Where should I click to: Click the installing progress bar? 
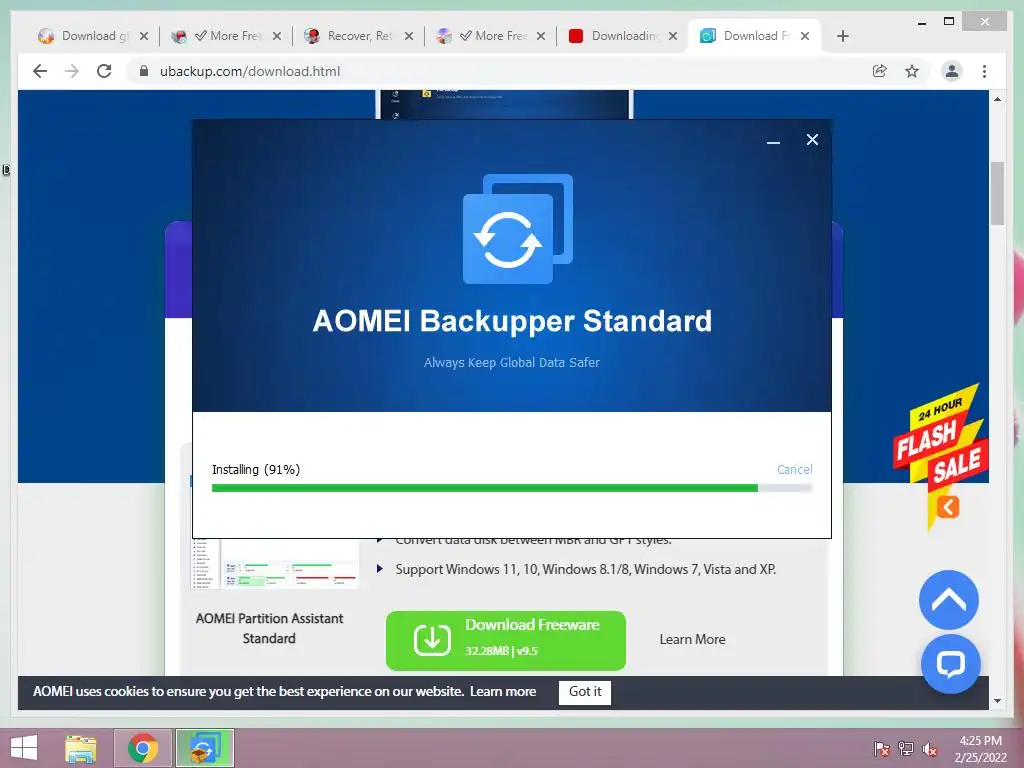pyautogui.click(x=511, y=488)
